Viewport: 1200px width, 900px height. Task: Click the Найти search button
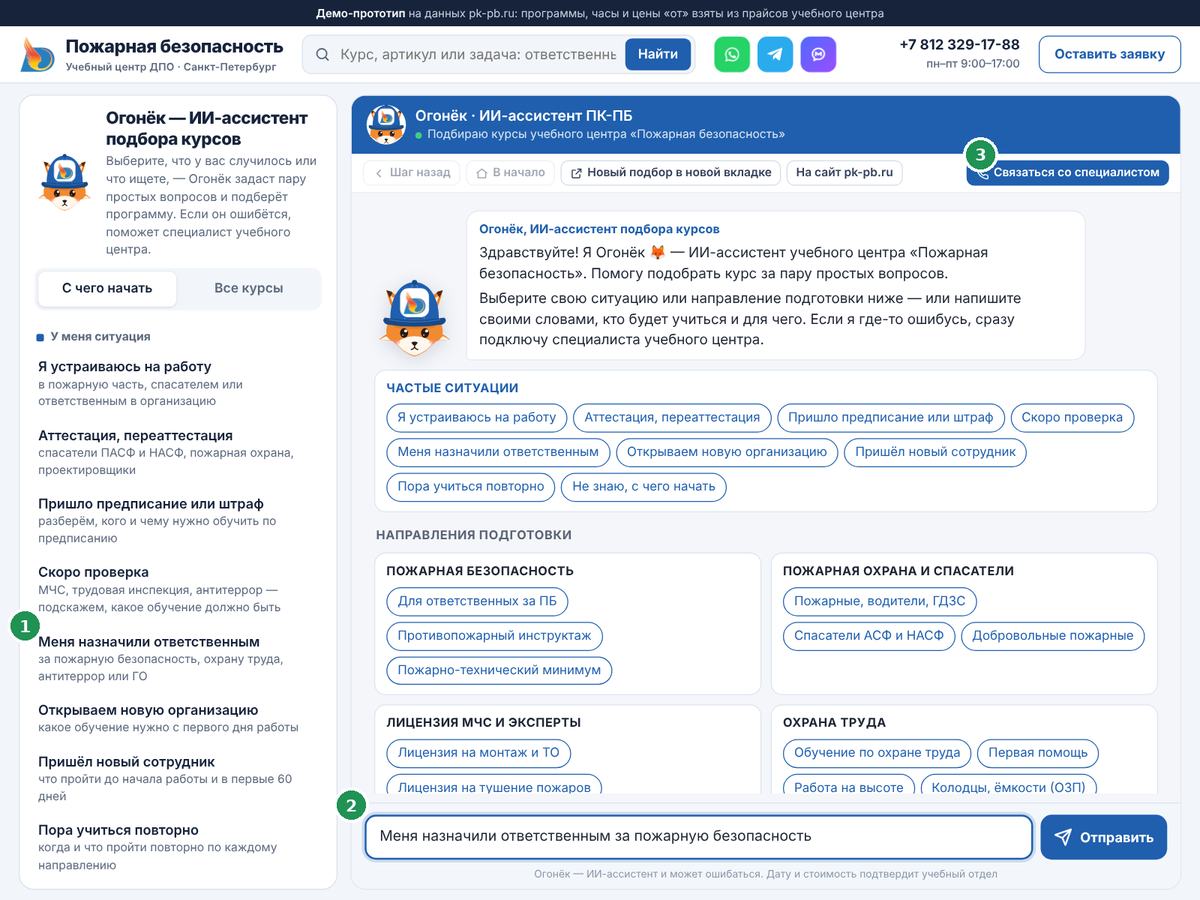tap(658, 54)
